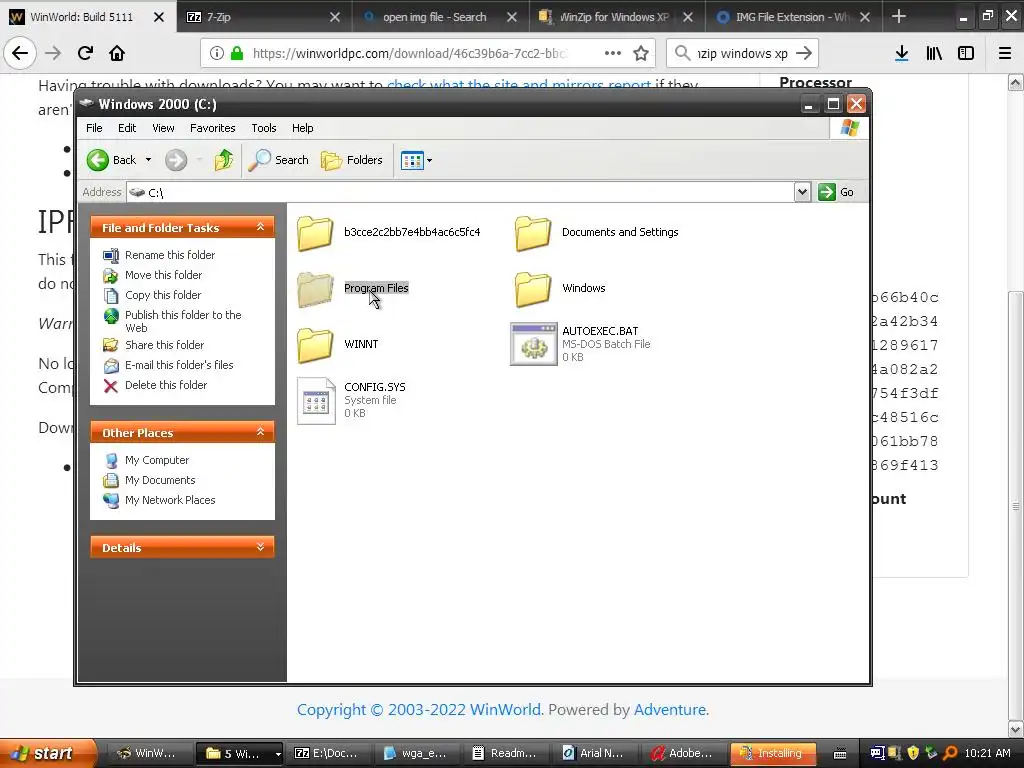Viewport: 1024px width, 768px height.
Task: Open the Edit menu in Explorer
Action: [x=127, y=128]
